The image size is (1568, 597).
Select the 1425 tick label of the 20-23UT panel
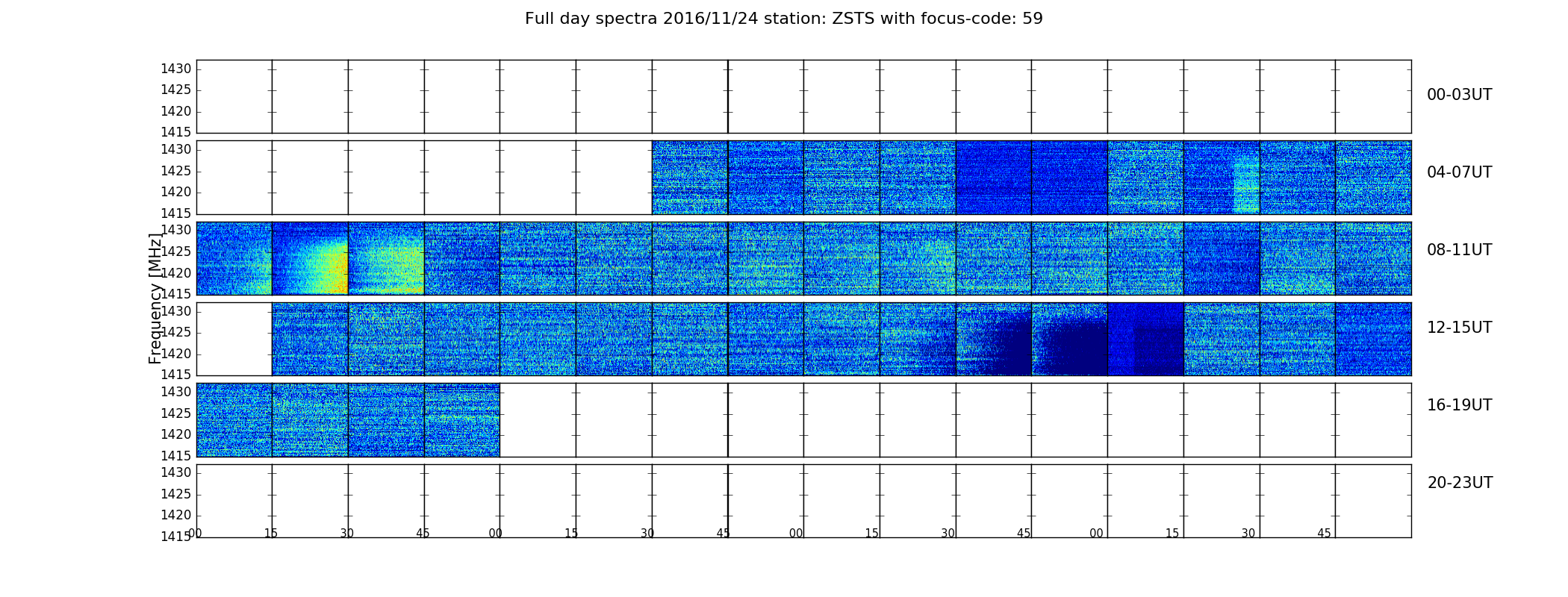176,494
